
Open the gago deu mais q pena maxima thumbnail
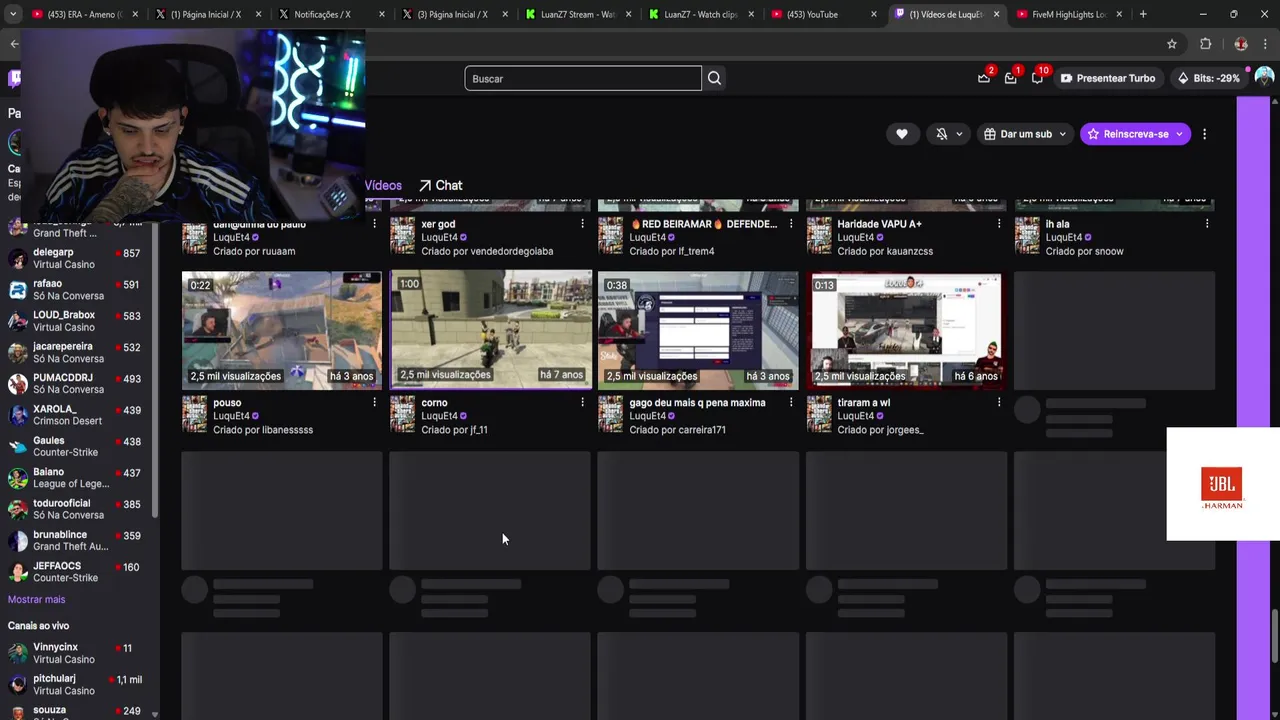[x=698, y=330]
